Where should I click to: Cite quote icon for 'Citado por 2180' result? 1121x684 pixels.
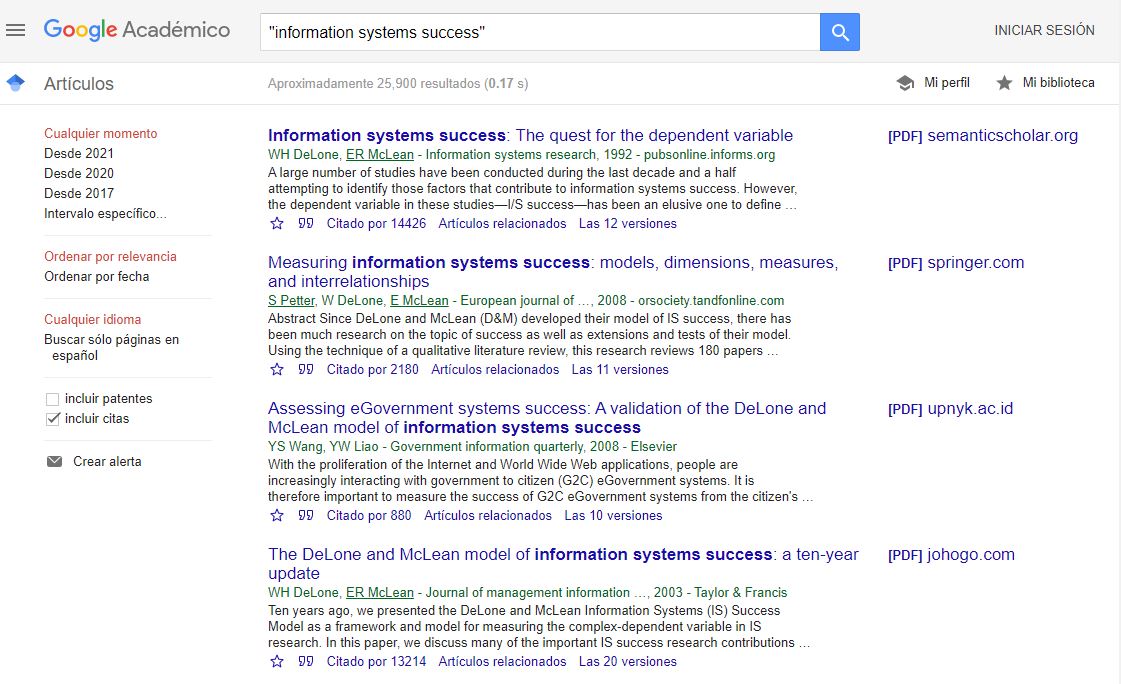pyautogui.click(x=306, y=370)
